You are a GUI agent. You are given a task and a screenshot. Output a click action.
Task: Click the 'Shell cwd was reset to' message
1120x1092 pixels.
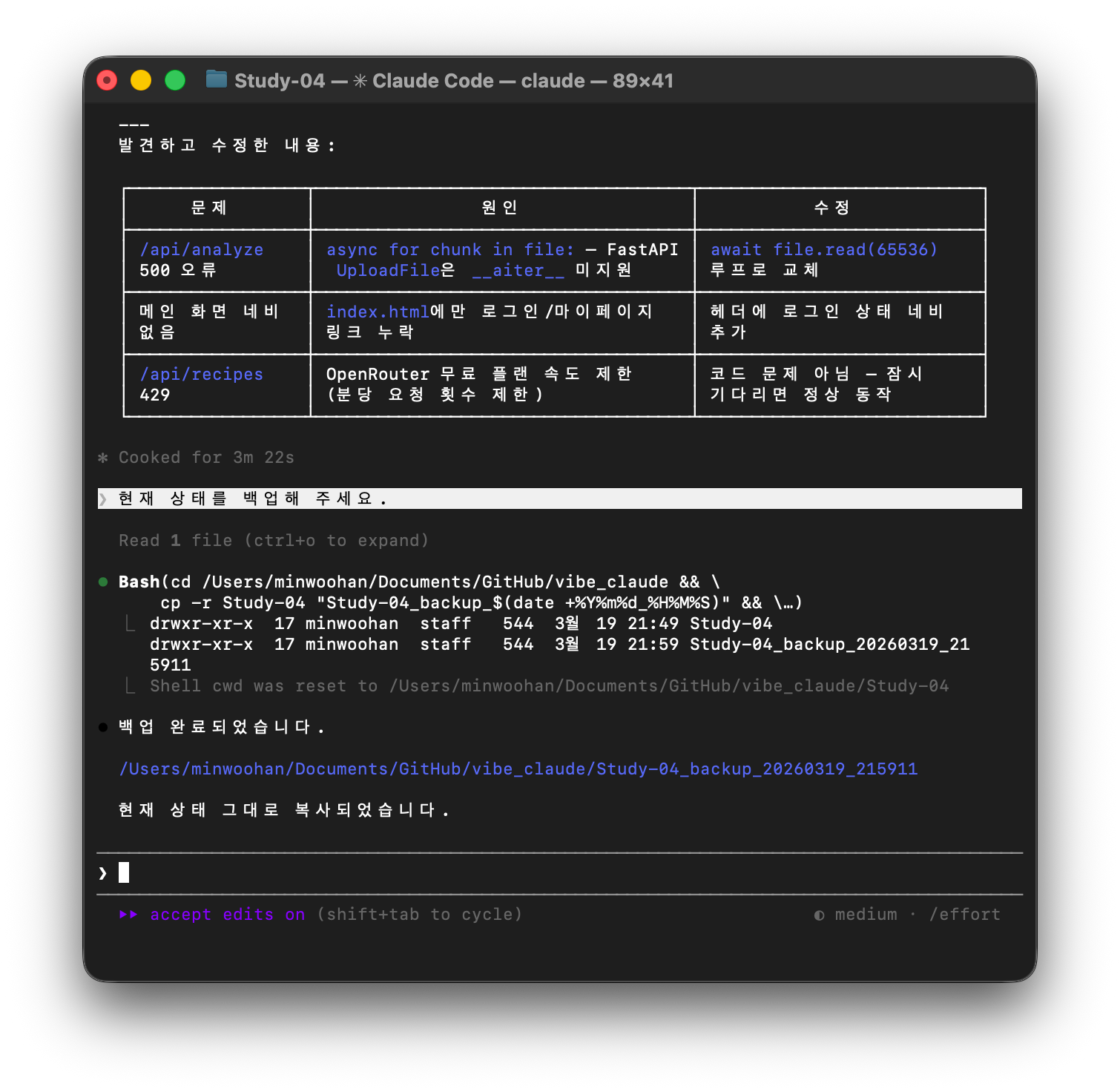pos(550,686)
